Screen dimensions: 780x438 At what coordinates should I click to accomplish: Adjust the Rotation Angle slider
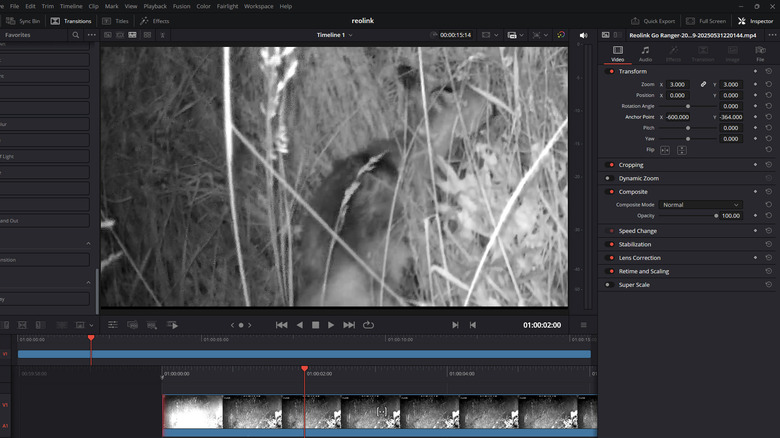point(688,106)
